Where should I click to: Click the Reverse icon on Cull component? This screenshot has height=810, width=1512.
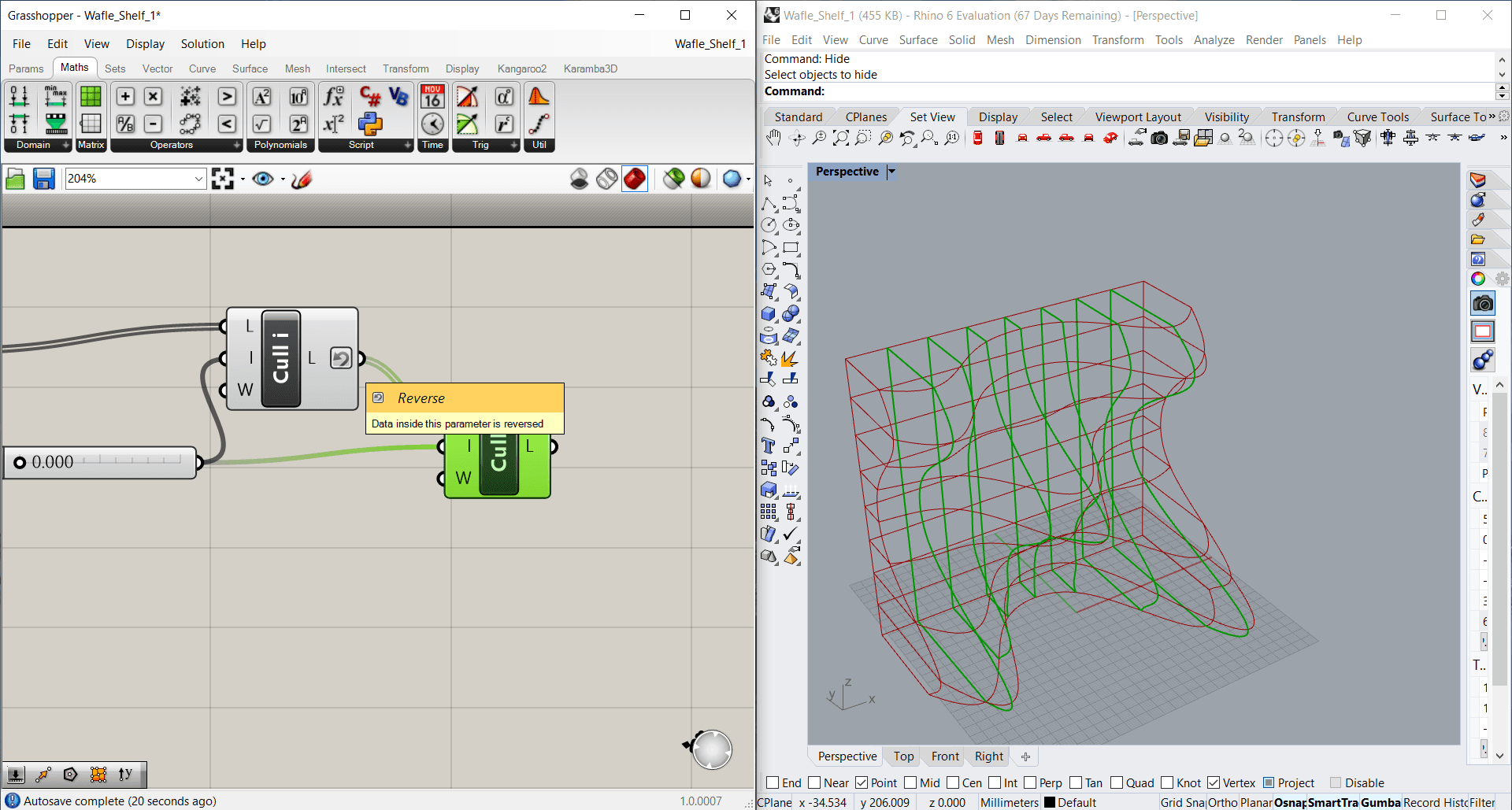tap(341, 359)
